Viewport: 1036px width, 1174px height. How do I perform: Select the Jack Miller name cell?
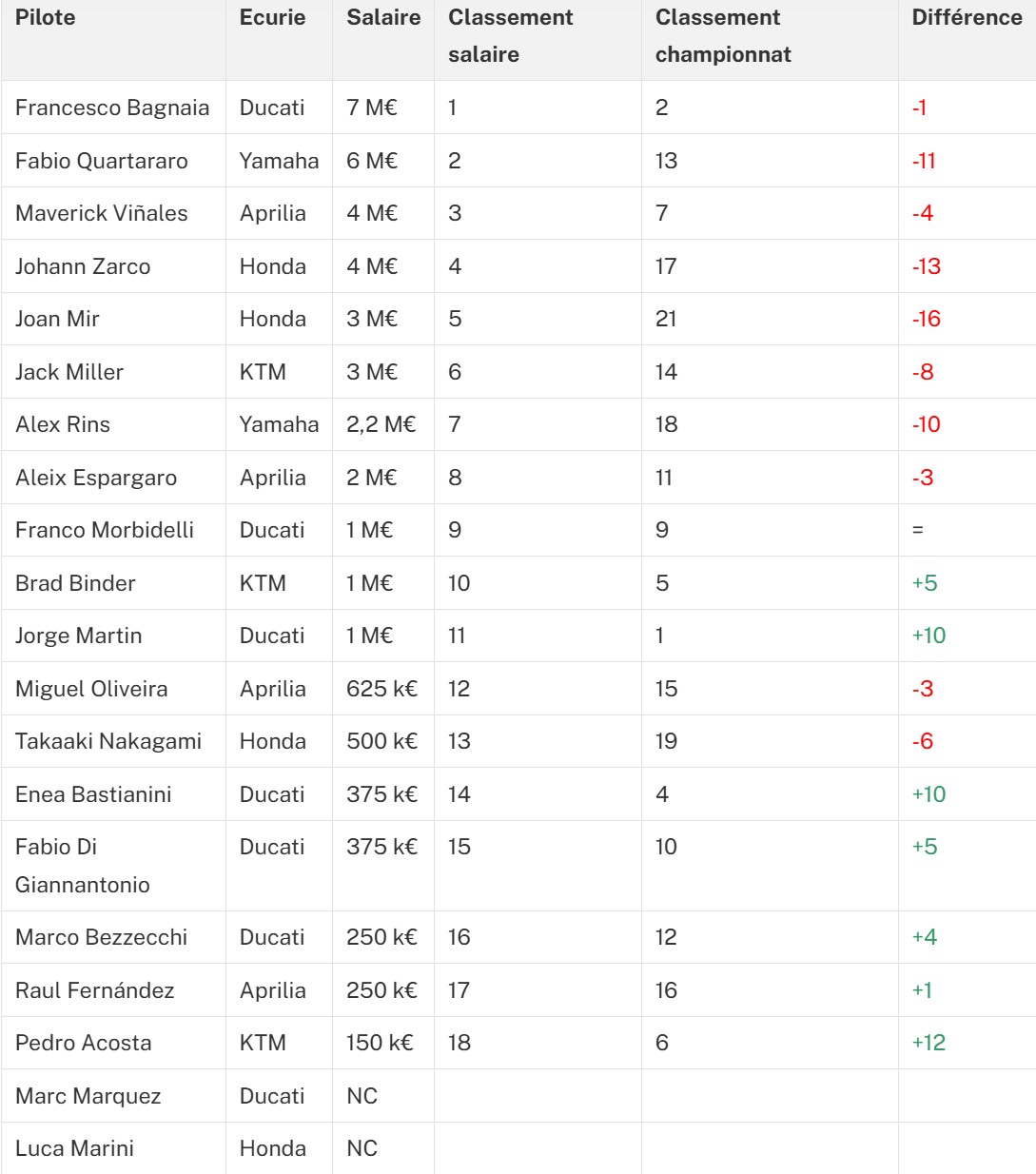click(x=69, y=372)
